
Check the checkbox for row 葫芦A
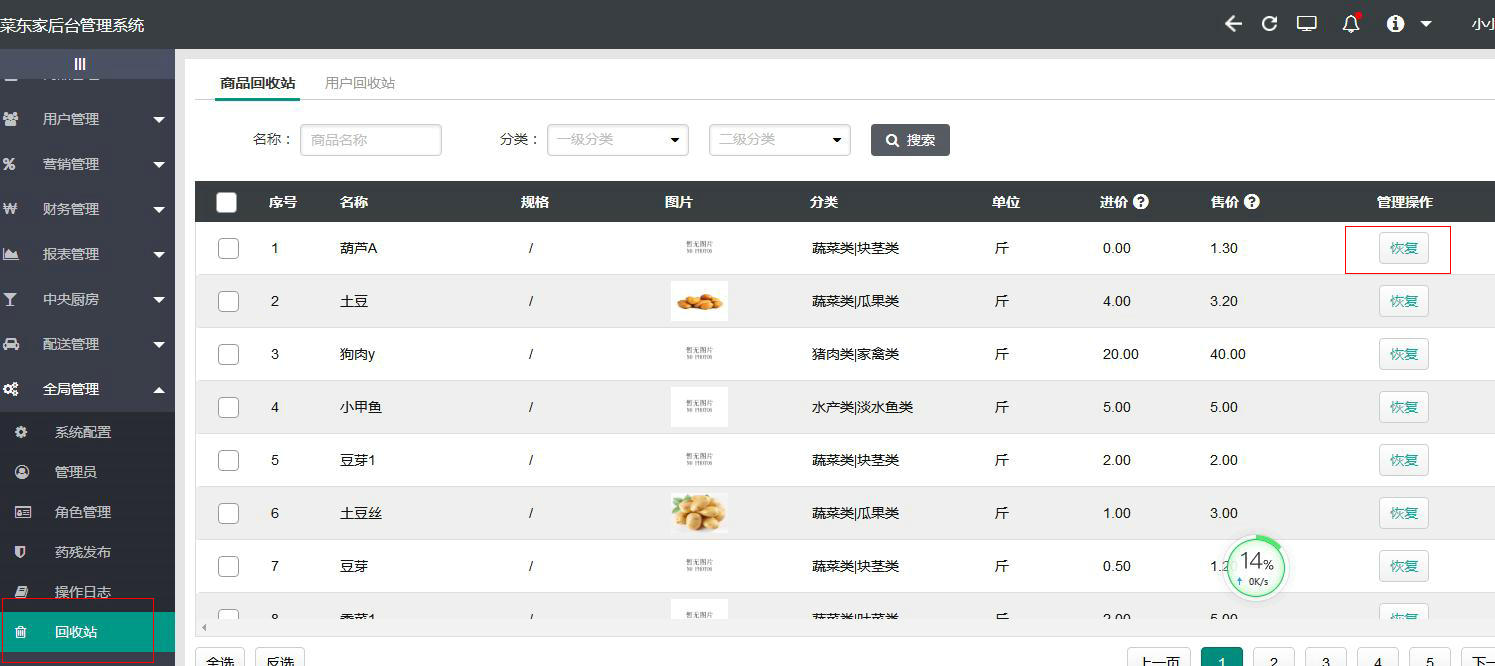pyautogui.click(x=228, y=248)
